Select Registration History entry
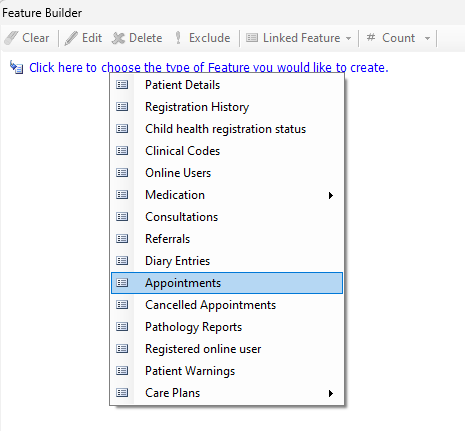The width and height of the screenshot is (465, 431). pos(227,107)
